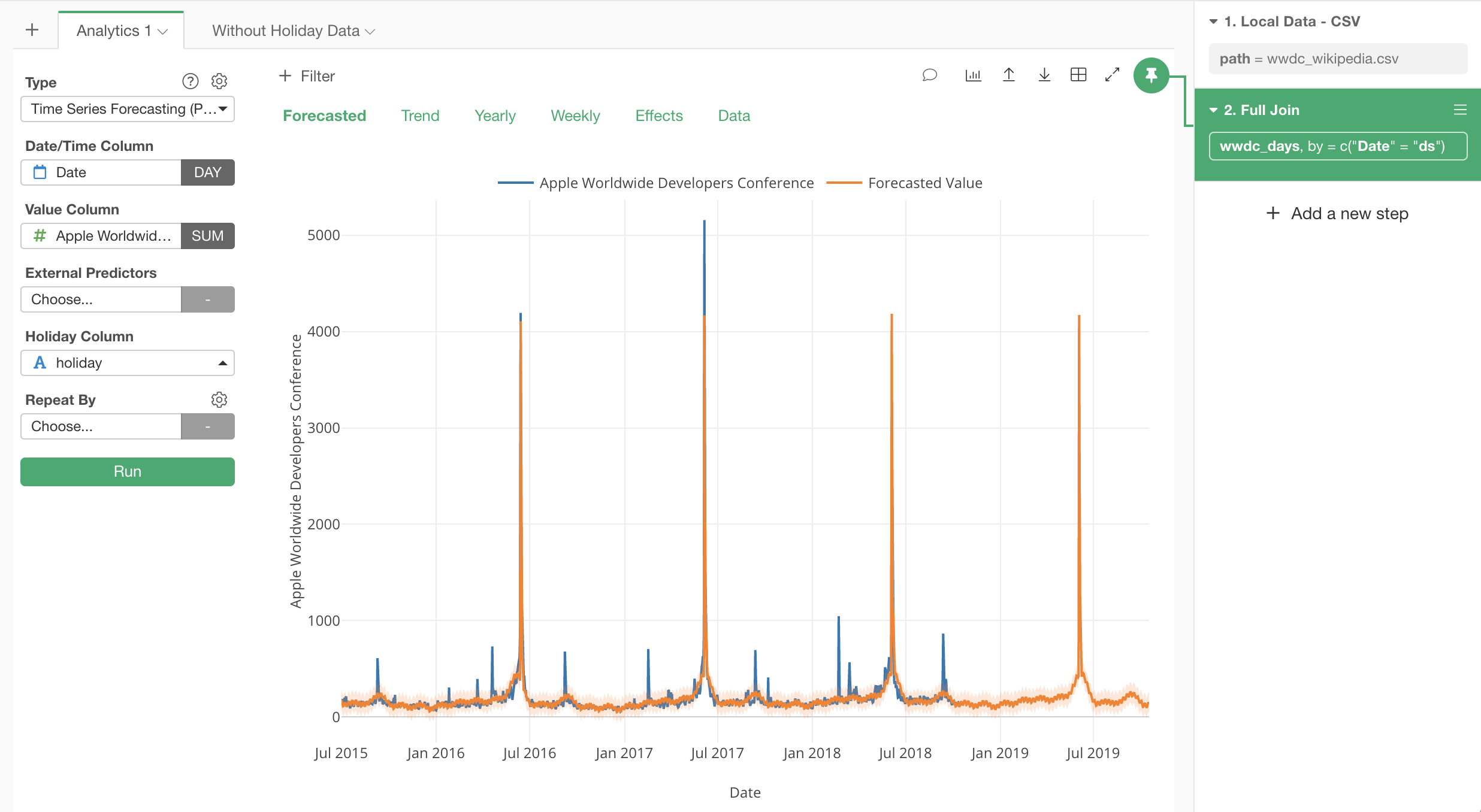The height and width of the screenshot is (812, 1481).
Task: Click the plus icon beside Filter
Action: pyautogui.click(x=285, y=76)
